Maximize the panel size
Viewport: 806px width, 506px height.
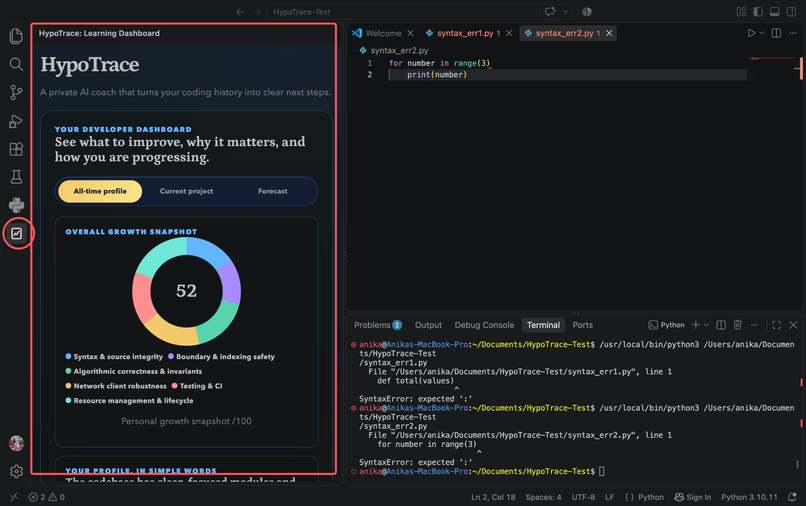[x=777, y=324]
